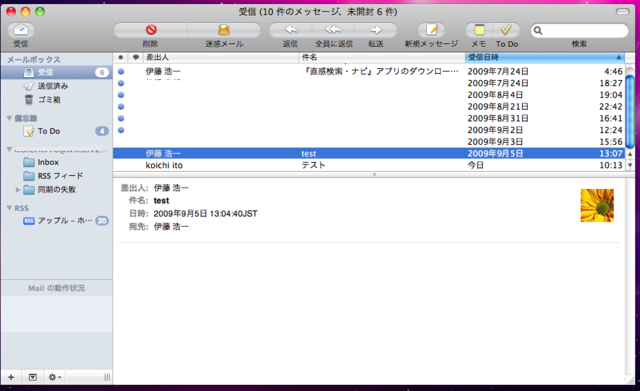The width and height of the screenshot is (640, 391).
Task: Sort by unread status dot column
Action: coord(120,58)
